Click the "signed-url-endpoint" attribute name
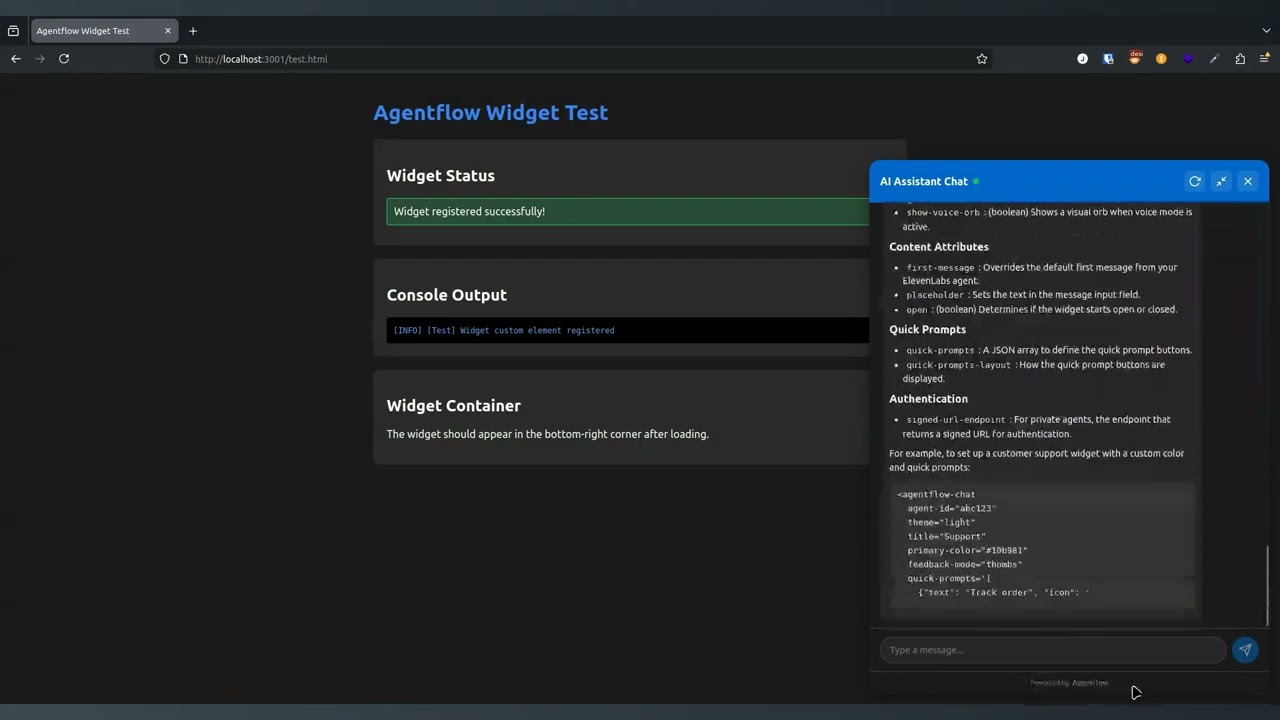Viewport: 1280px width, 720px height. (956, 420)
